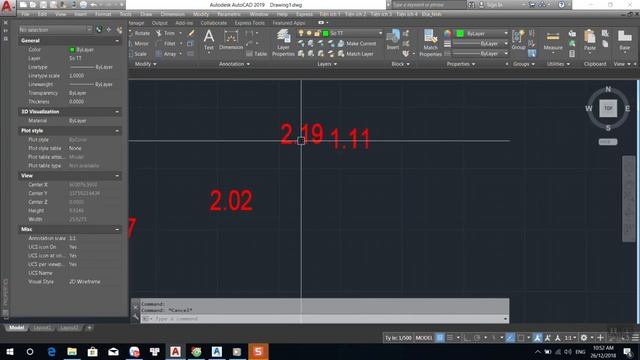Click the Group tool

pyautogui.click(x=518, y=40)
